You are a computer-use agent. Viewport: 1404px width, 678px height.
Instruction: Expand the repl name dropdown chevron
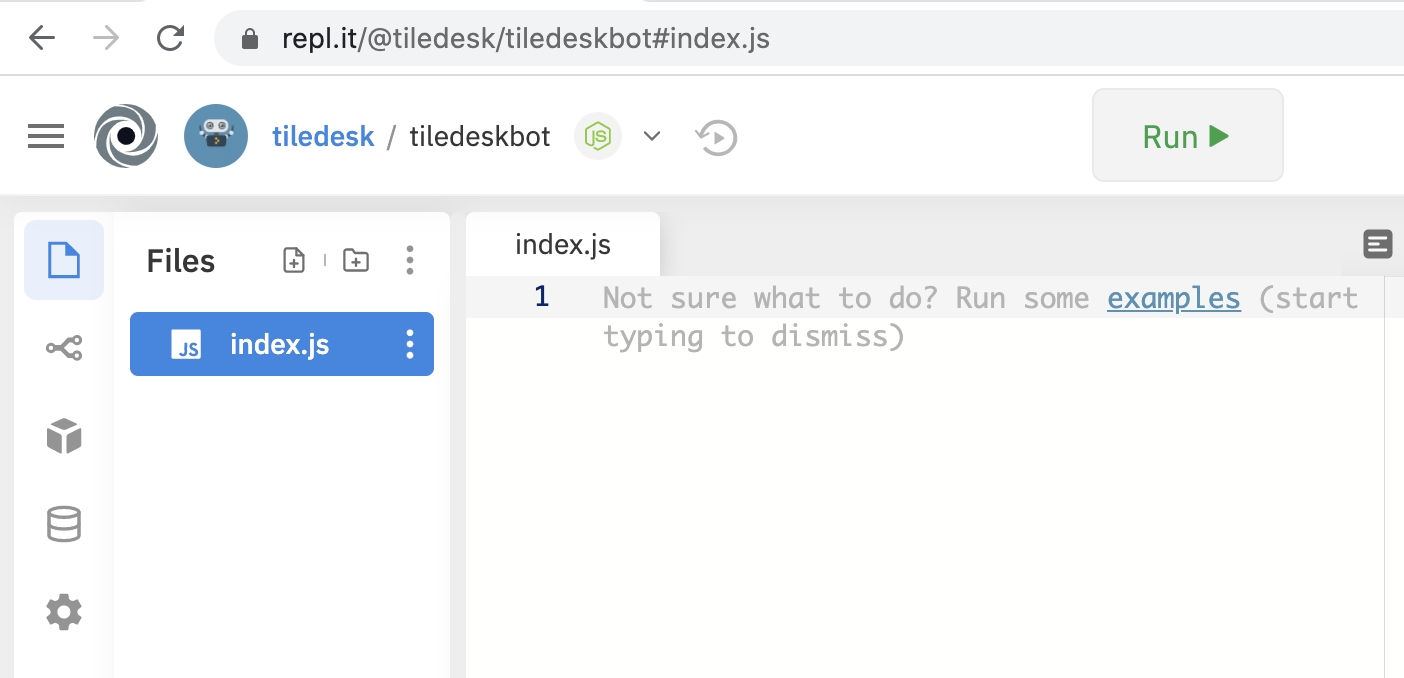pyautogui.click(x=652, y=137)
